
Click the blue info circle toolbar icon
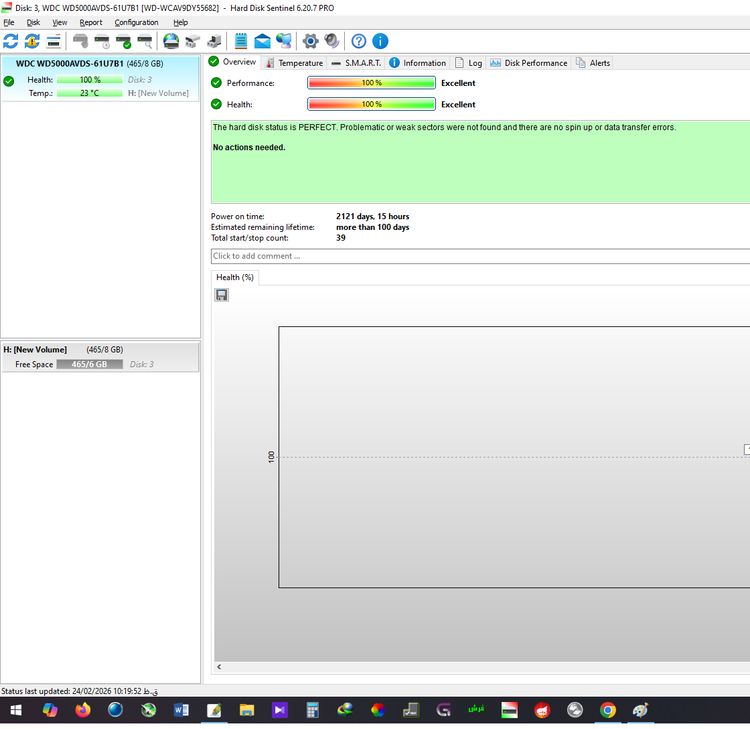381,41
